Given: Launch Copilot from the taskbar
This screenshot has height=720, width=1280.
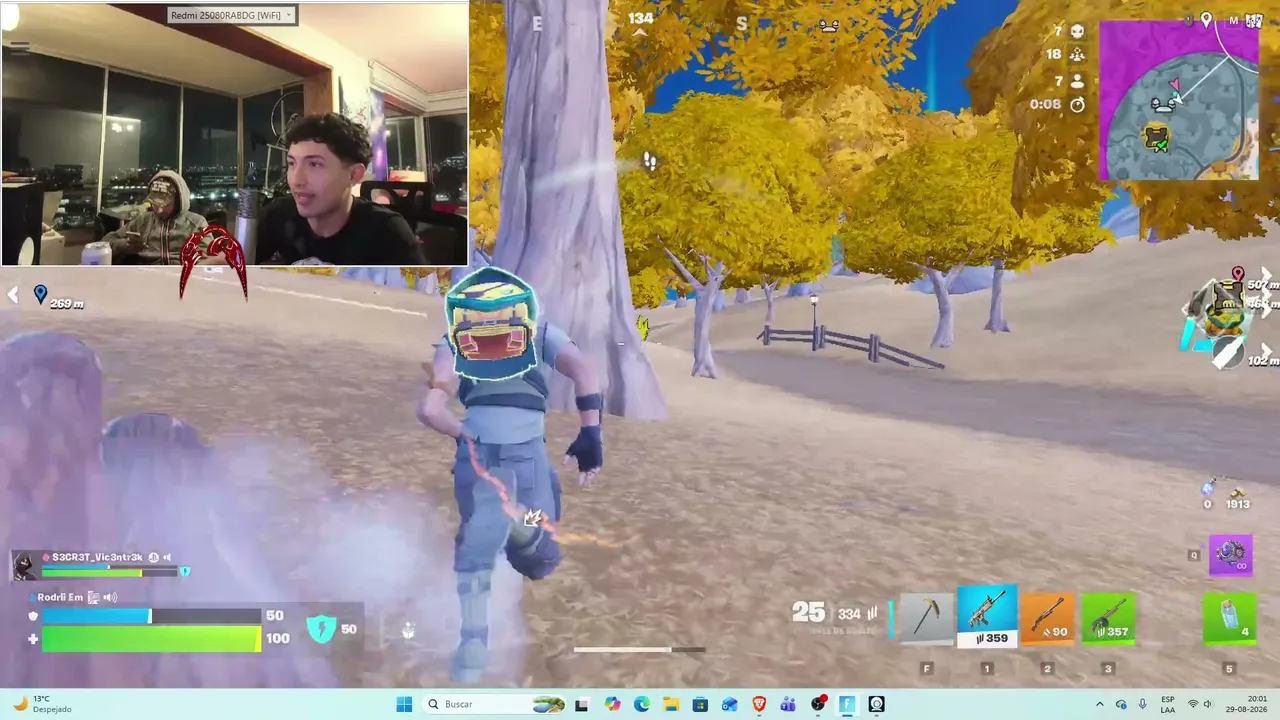Looking at the screenshot, I should click(x=612, y=704).
